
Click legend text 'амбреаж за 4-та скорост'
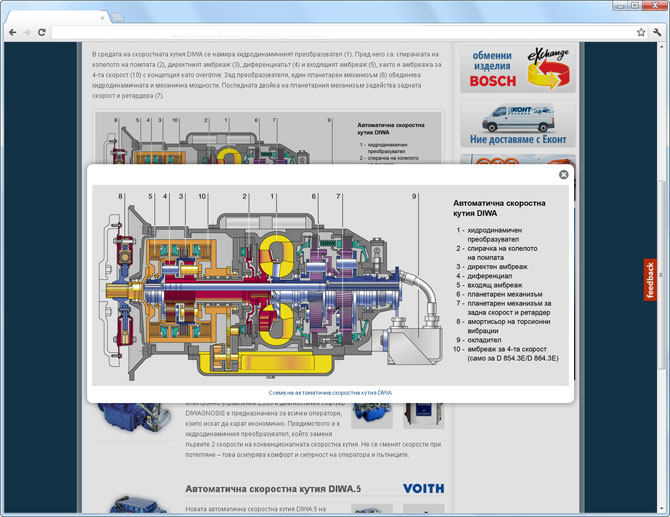[507, 349]
